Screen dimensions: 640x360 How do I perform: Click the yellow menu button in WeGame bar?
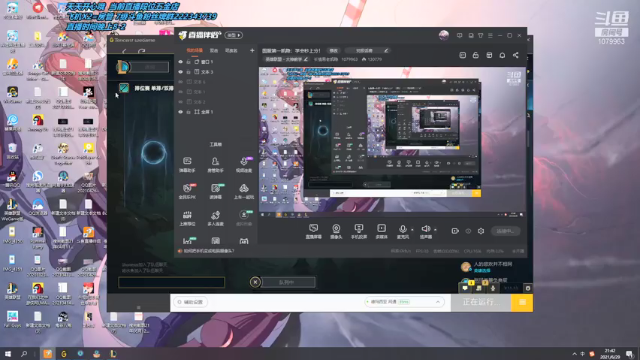522,302
